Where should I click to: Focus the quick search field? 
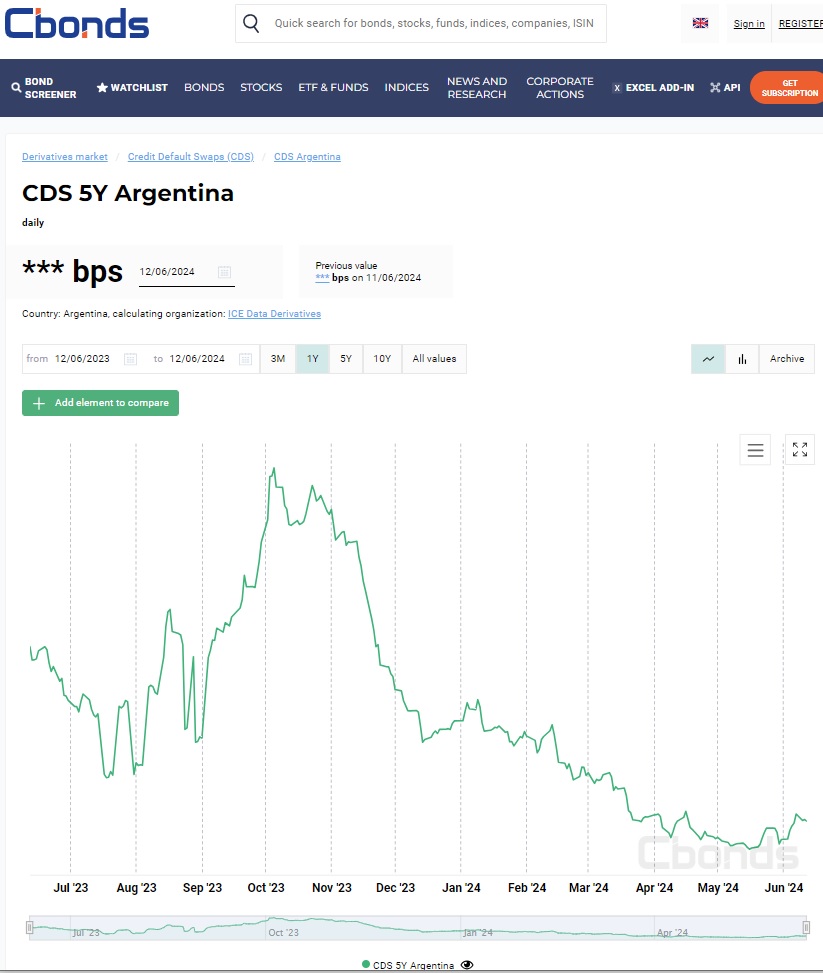434,24
